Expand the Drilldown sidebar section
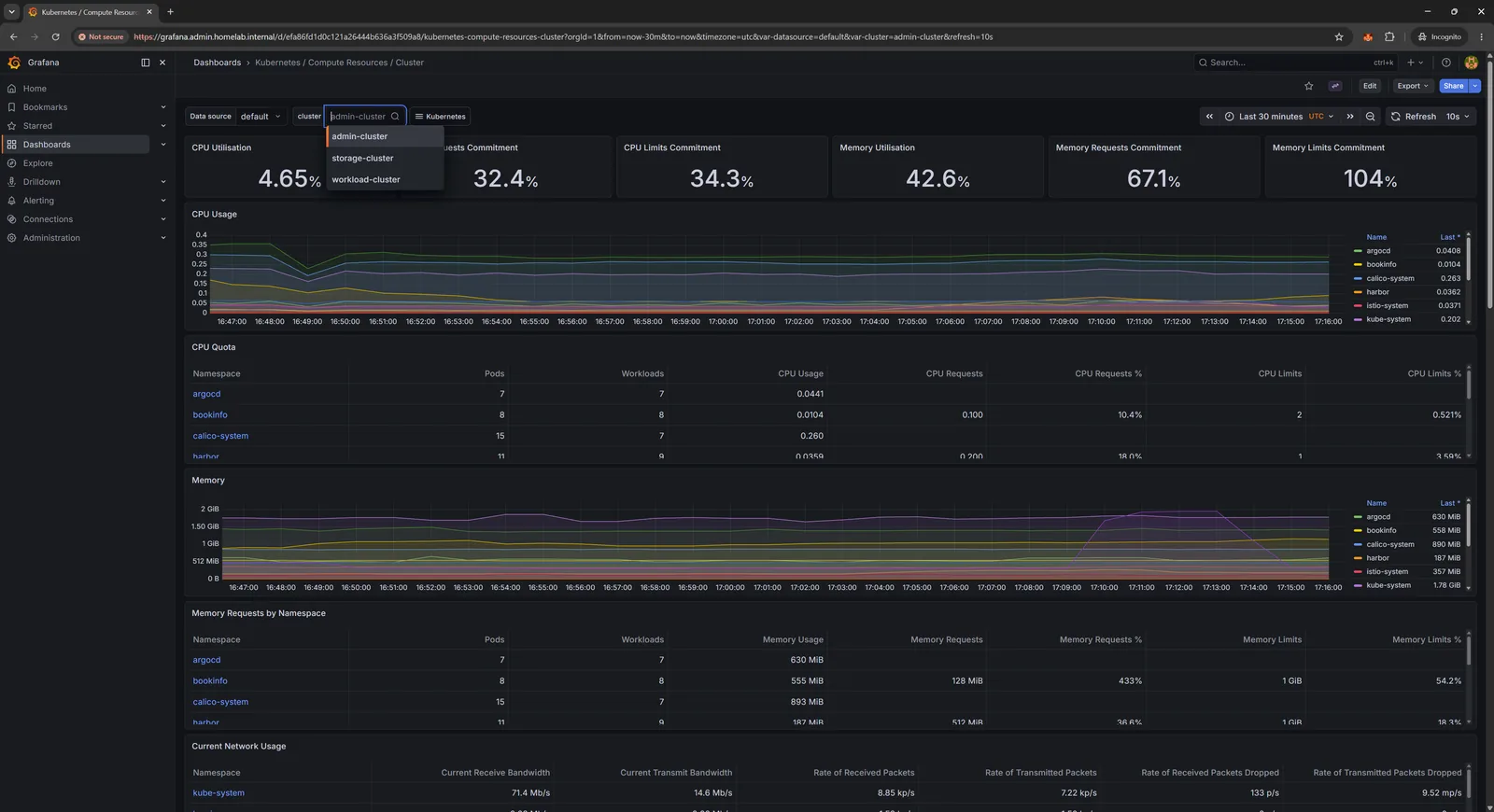This screenshot has height=812, width=1494. pyautogui.click(x=162, y=182)
